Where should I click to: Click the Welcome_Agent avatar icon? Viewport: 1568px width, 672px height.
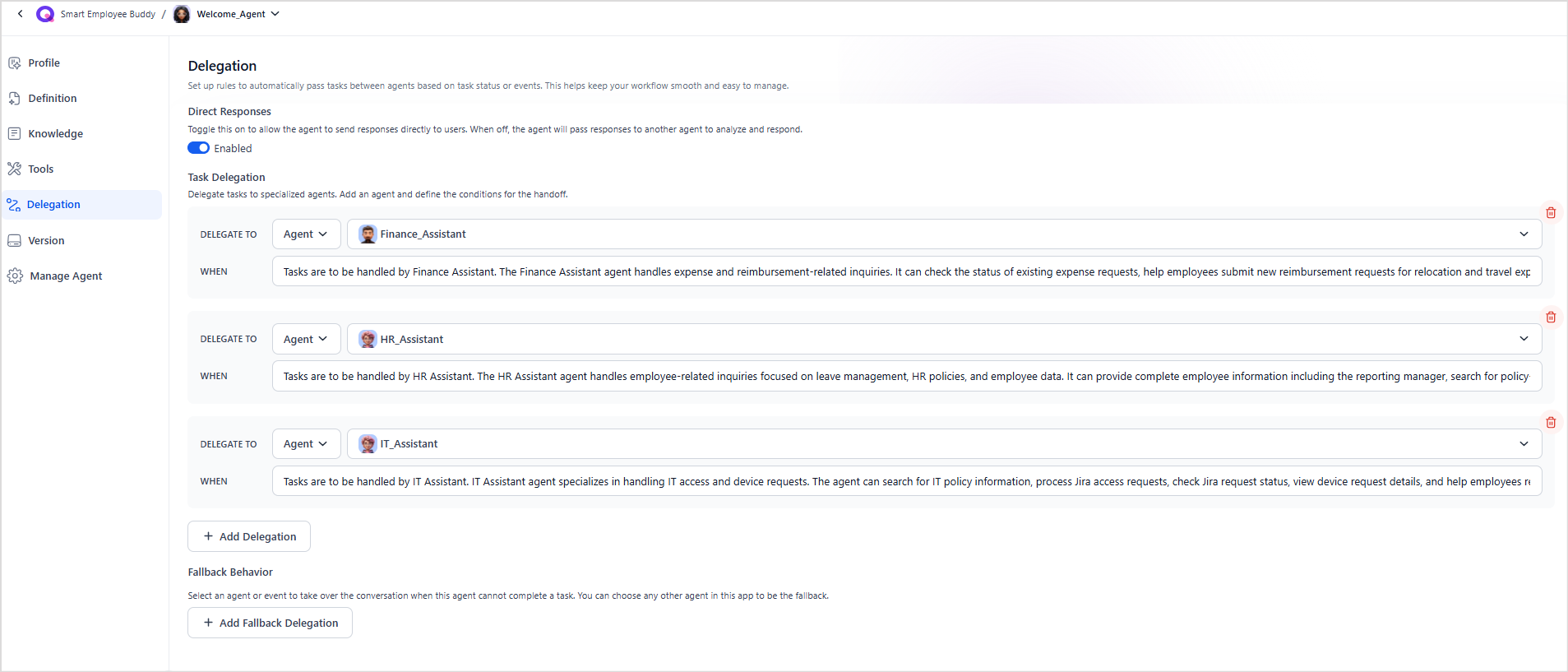click(182, 14)
